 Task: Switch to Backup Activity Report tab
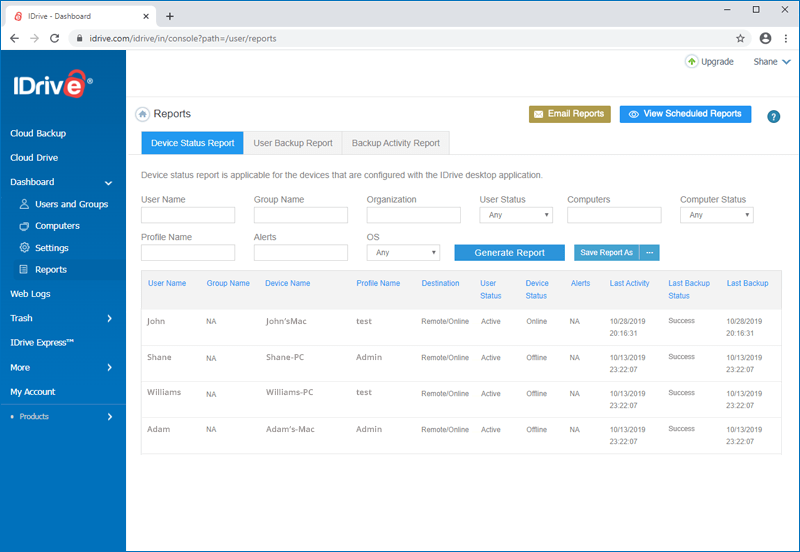tap(395, 143)
